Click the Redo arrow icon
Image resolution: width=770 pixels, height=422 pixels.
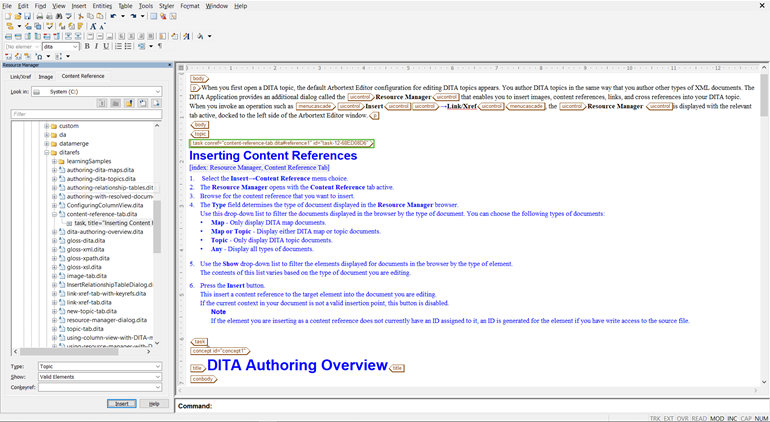coord(133,16)
